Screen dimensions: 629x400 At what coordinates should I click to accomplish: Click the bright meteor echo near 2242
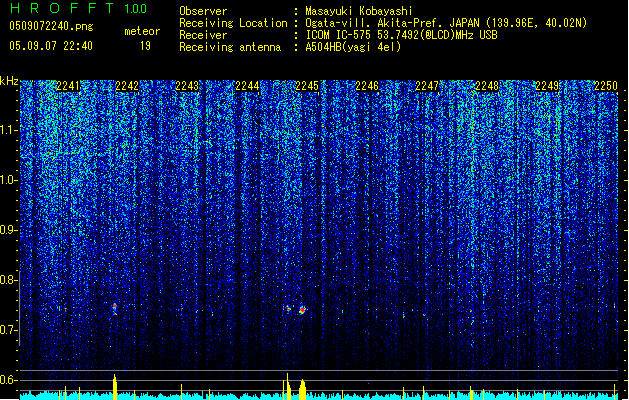pos(115,309)
